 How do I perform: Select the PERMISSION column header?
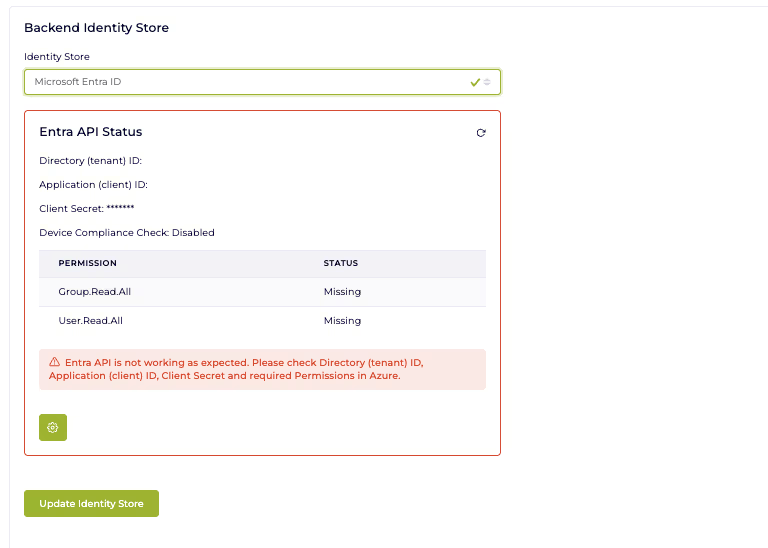coord(88,263)
